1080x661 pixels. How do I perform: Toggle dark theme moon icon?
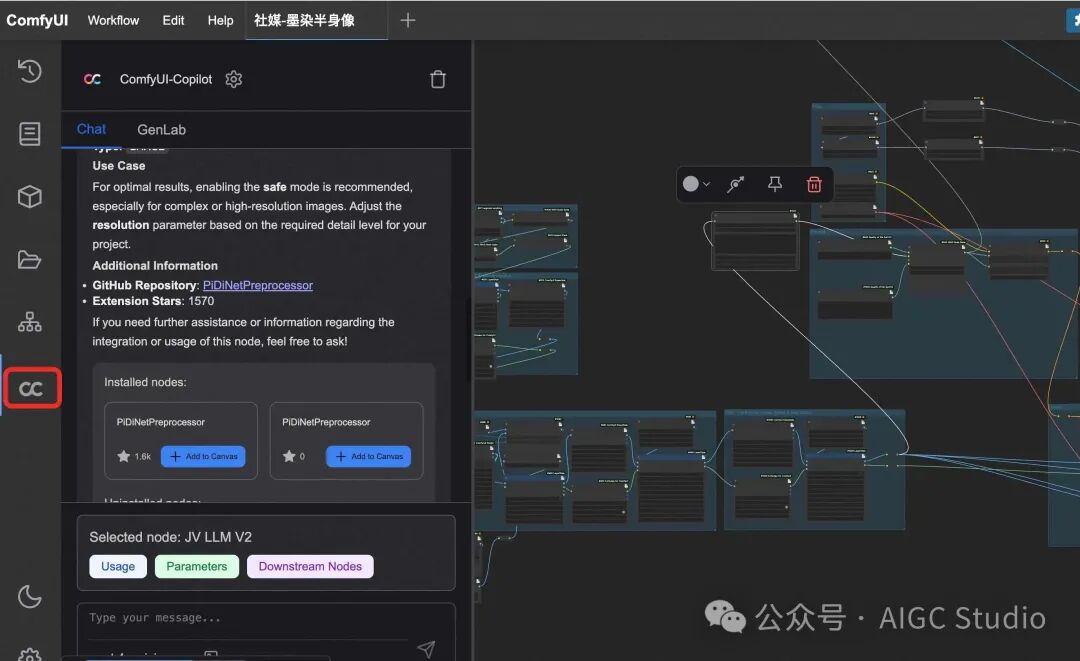coord(30,596)
